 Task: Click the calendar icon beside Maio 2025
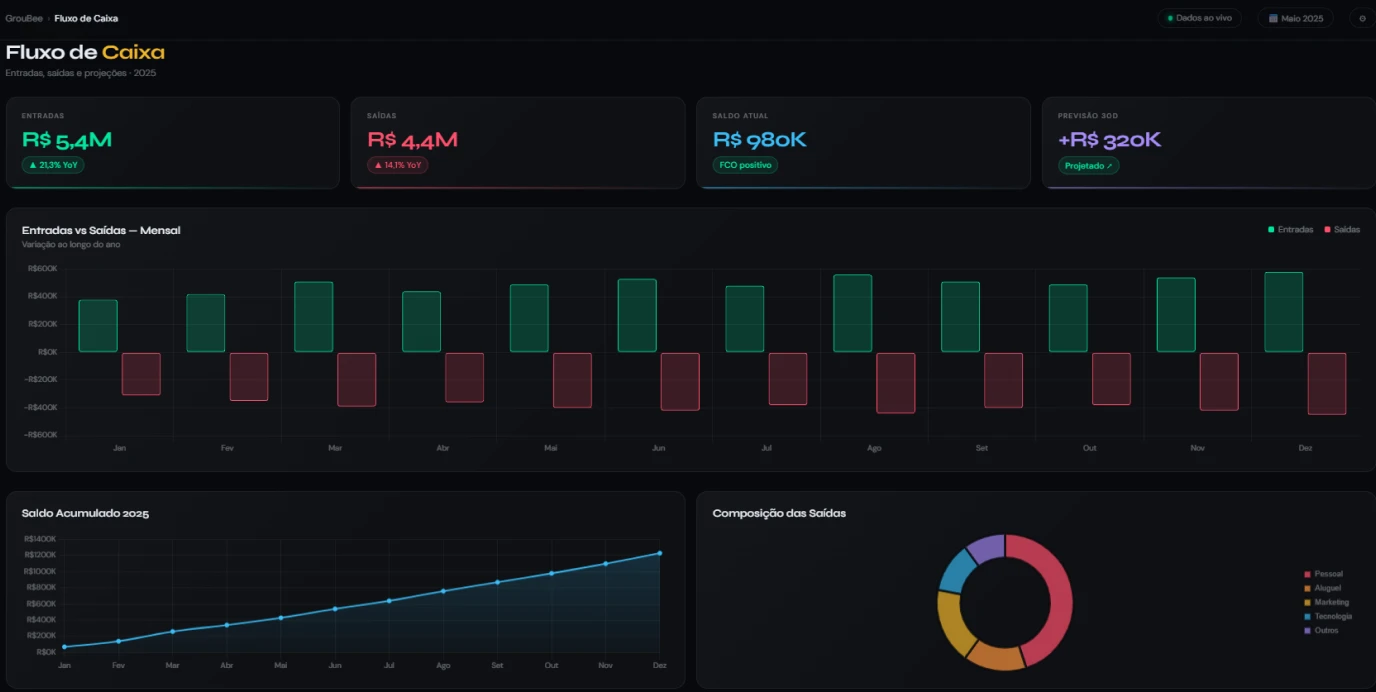[1273, 18]
